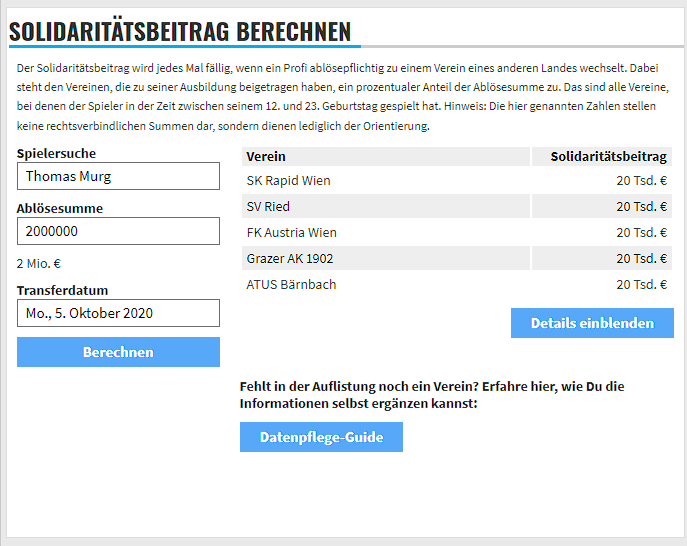Click the Ablösesumme field showing 2000000

[x=118, y=232]
